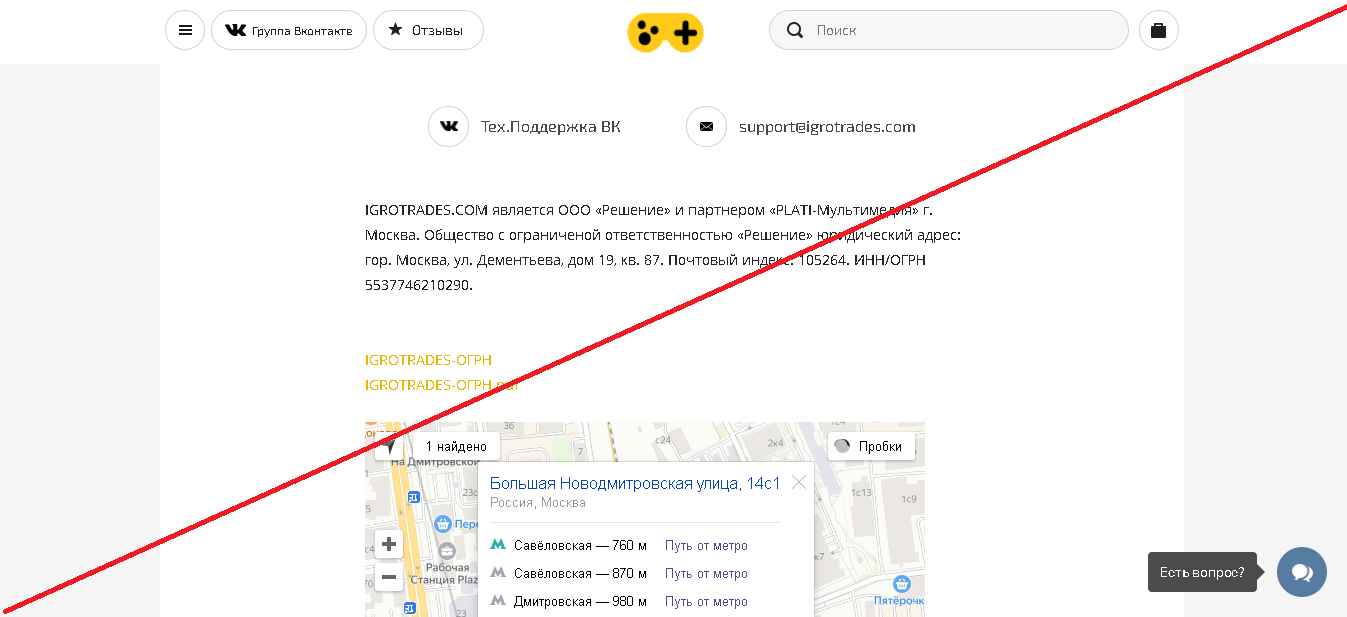The height and width of the screenshot is (617, 1347).
Task: Click Путь от метро for Дмитровская 980 м
Action: [706, 602]
